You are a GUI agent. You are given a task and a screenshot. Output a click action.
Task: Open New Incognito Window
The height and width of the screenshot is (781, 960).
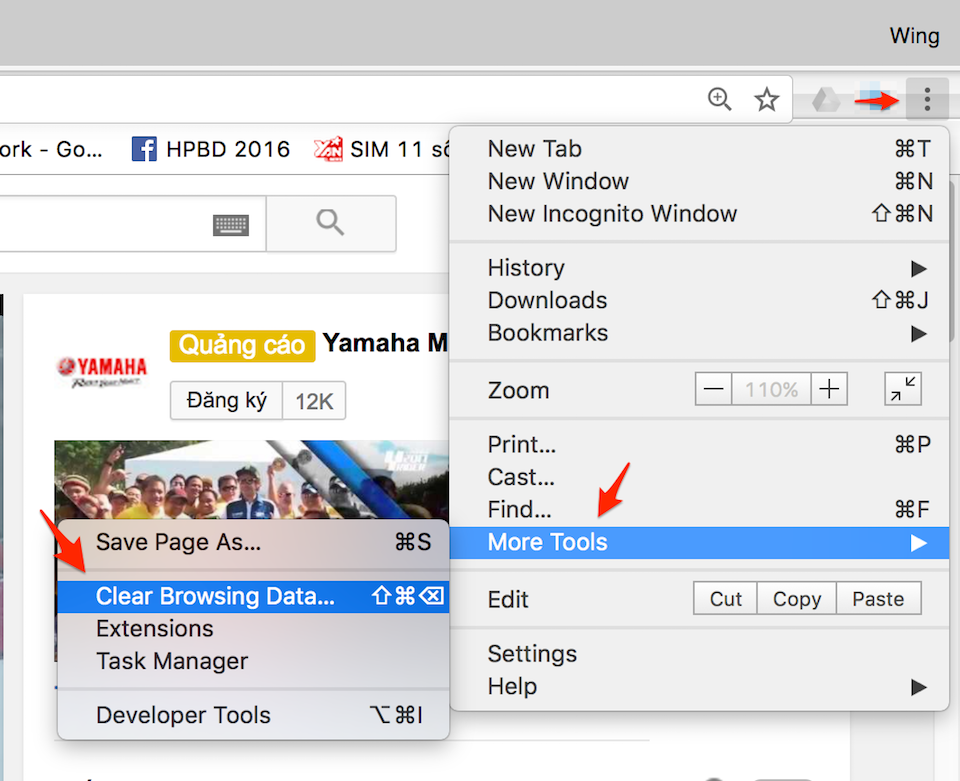pos(612,214)
